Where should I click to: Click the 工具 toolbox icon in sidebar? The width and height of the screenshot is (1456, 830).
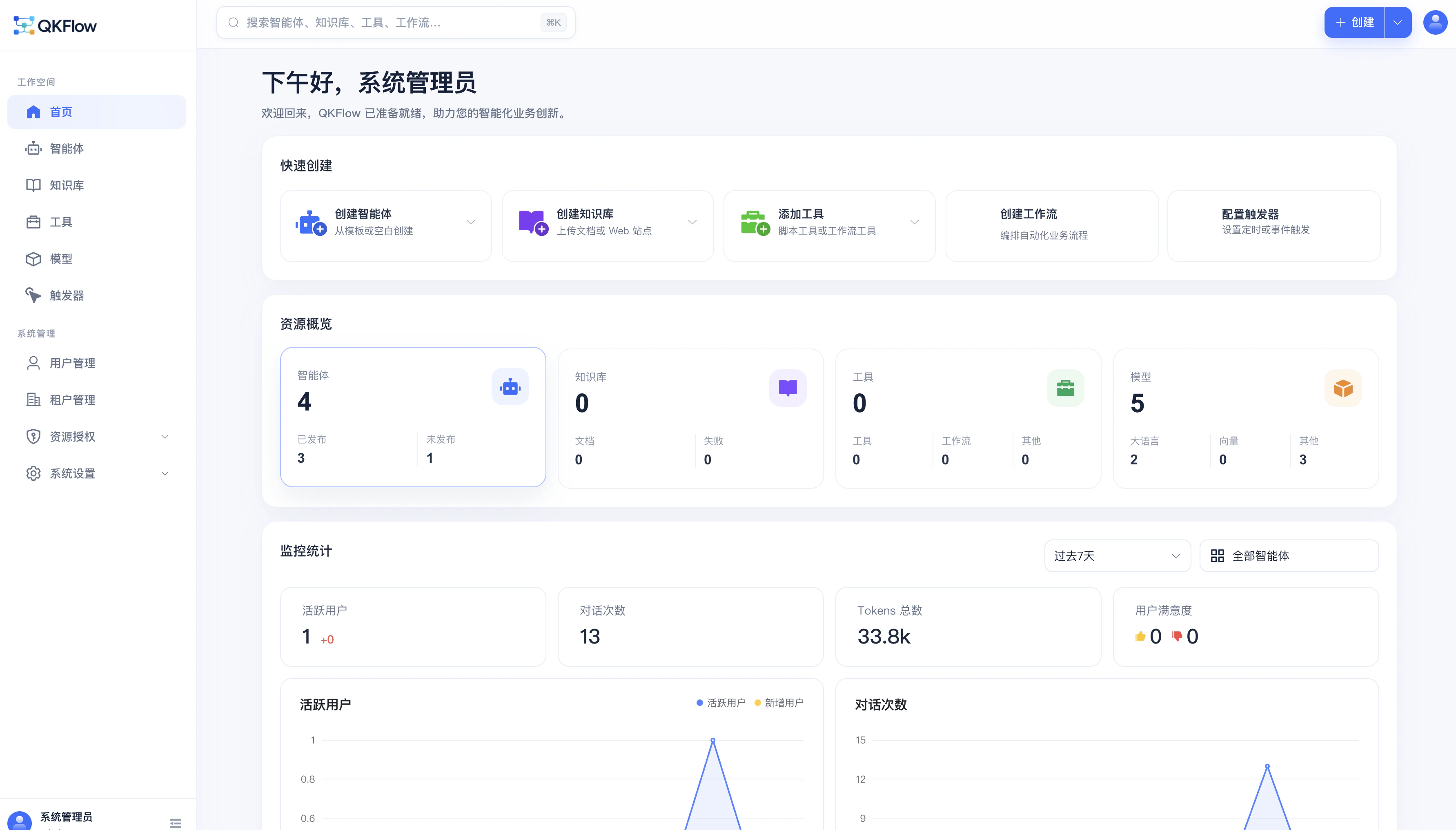(33, 222)
